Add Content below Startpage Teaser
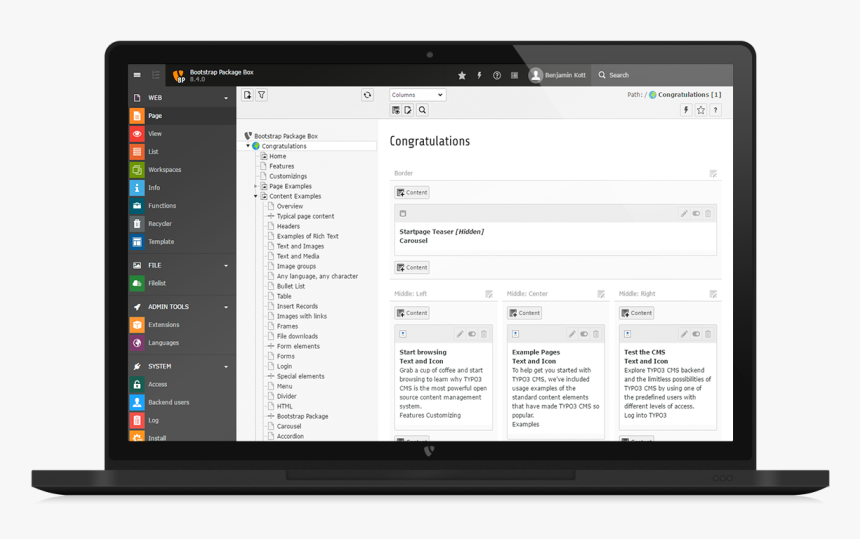The height and width of the screenshot is (539, 860). (x=412, y=268)
